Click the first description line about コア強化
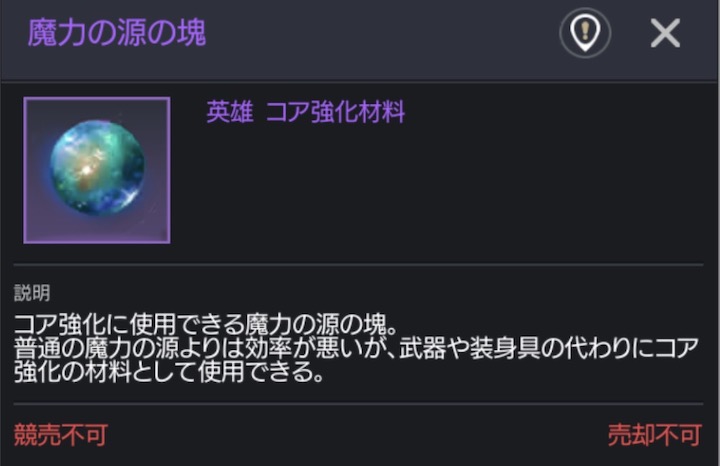The height and width of the screenshot is (466, 720). pos(206,325)
